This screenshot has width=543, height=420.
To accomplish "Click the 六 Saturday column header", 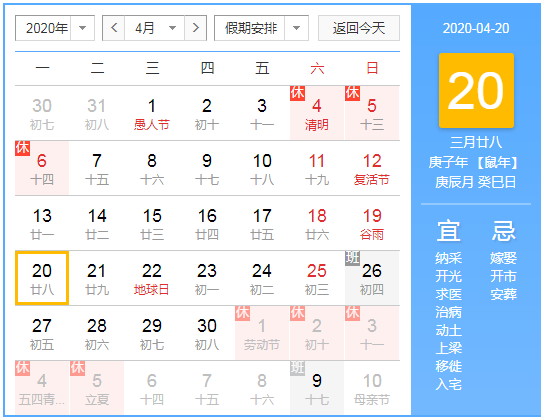I will tap(317, 68).
